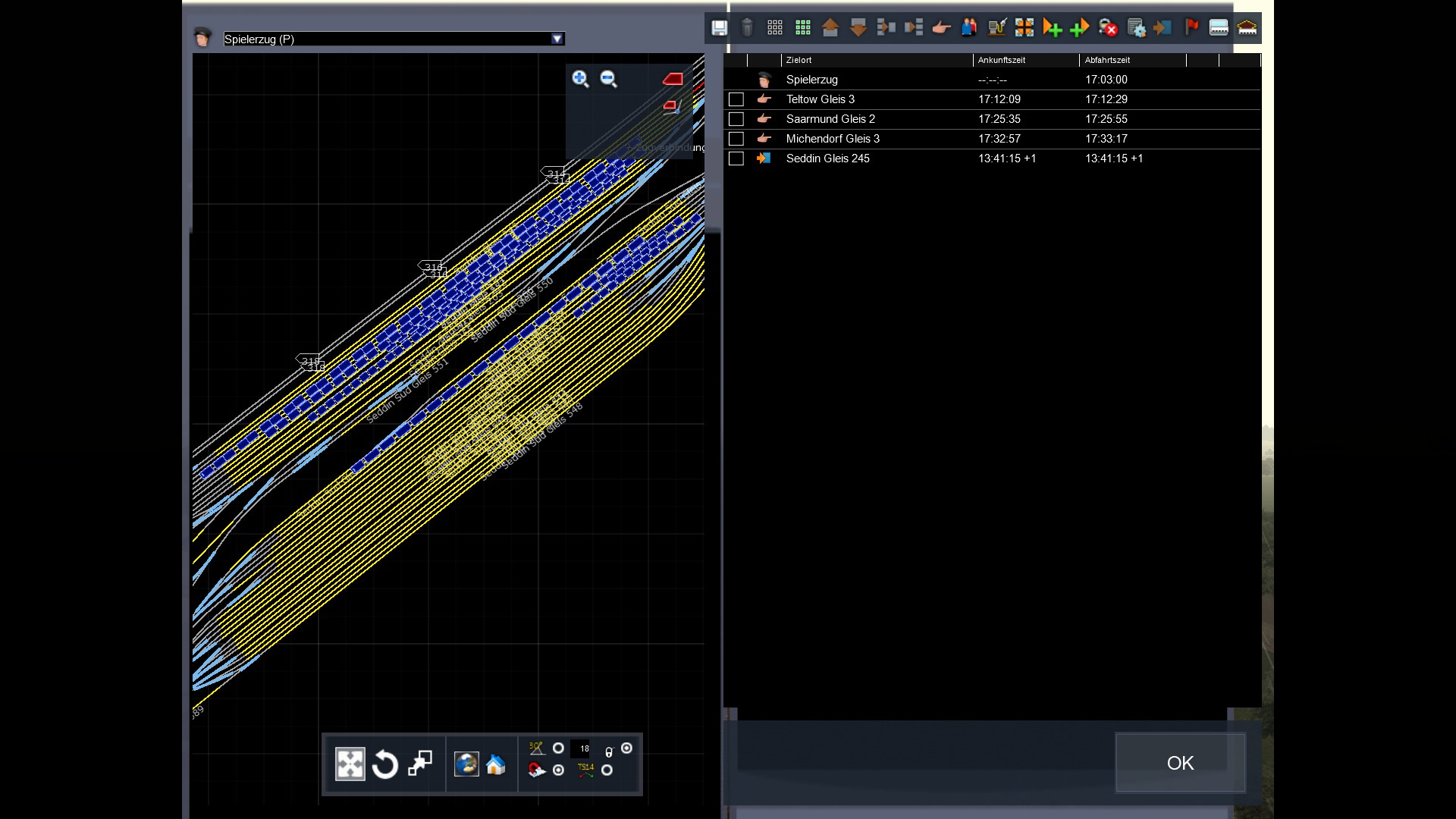Image resolution: width=1456 pixels, height=819 pixels.
Task: Click the gradient value field showing 18
Action: [581, 748]
